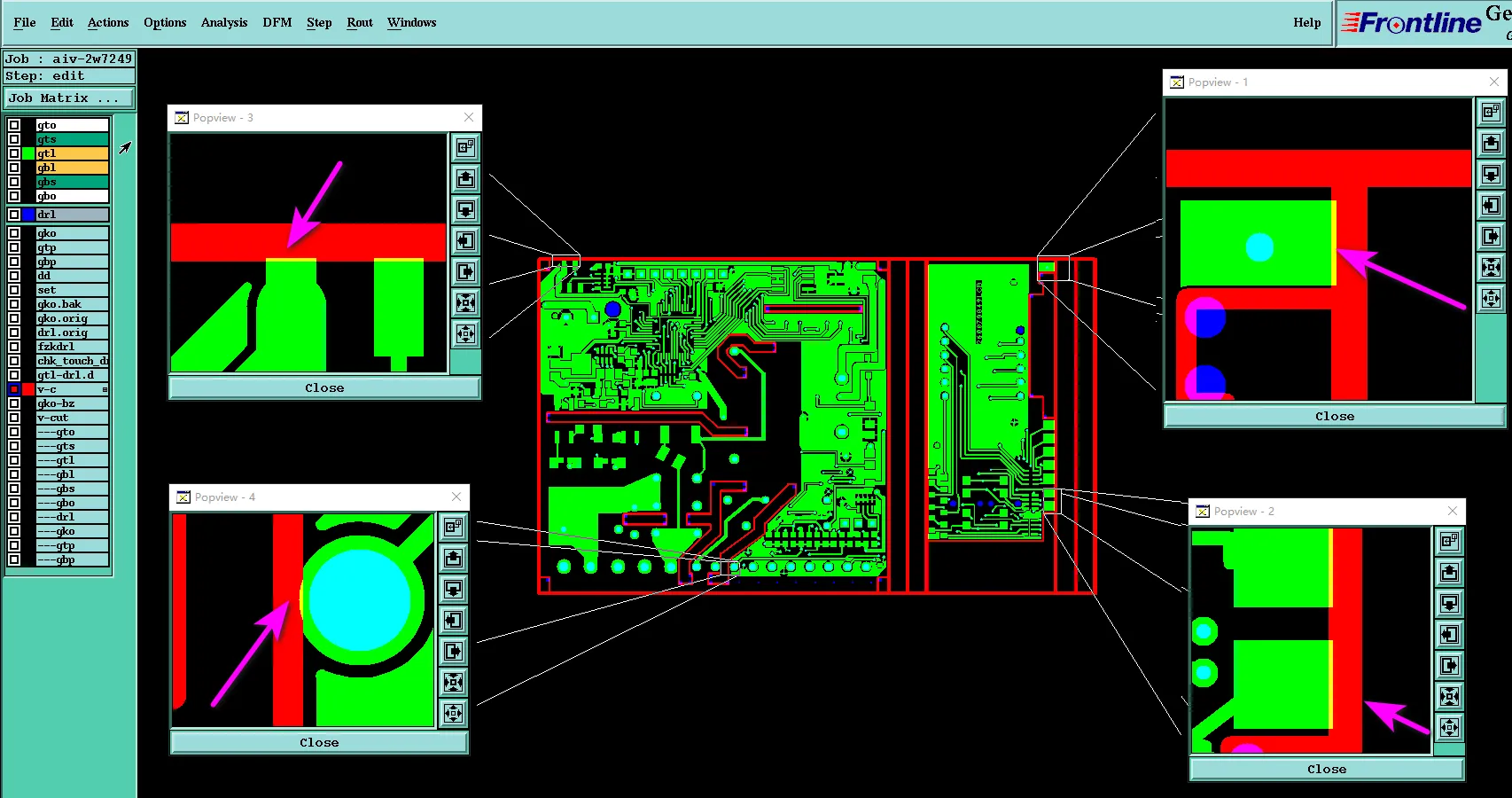This screenshot has width=1512, height=798.
Task: Pan up in Popview 1
Action: pyautogui.click(x=1492, y=143)
